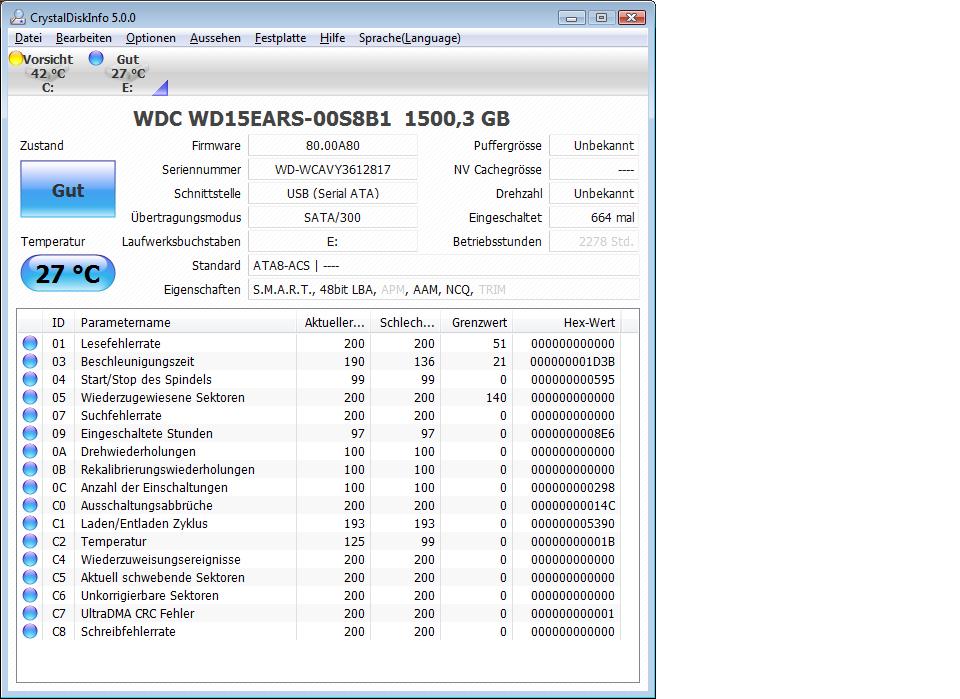Screen dimensions: 960x699
Task: Click status orb for Anzahl der Einschaltungen
Action: pos(30,487)
